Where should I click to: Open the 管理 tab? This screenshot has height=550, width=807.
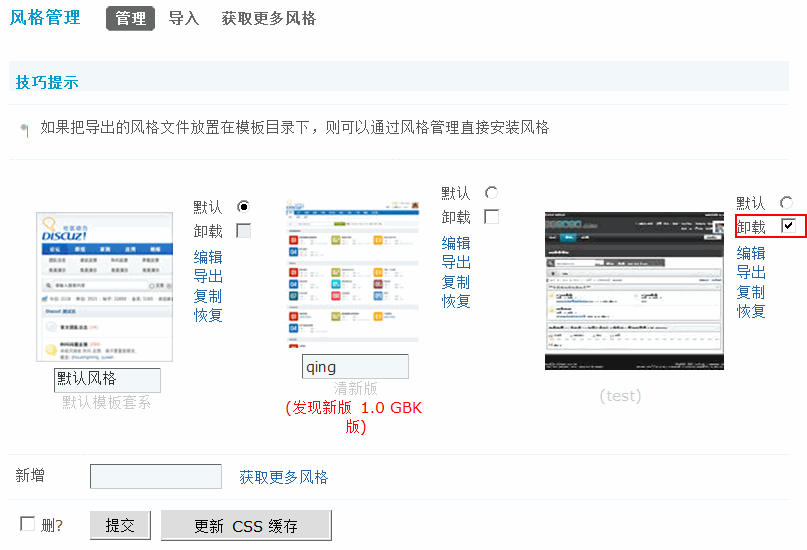130,18
